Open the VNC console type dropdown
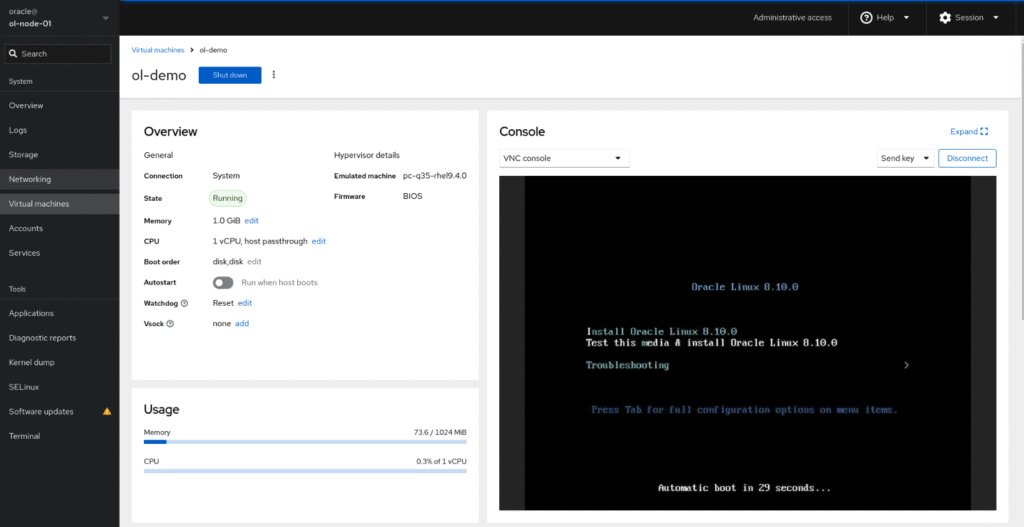Viewport: 1024px width, 527px height. 564,158
